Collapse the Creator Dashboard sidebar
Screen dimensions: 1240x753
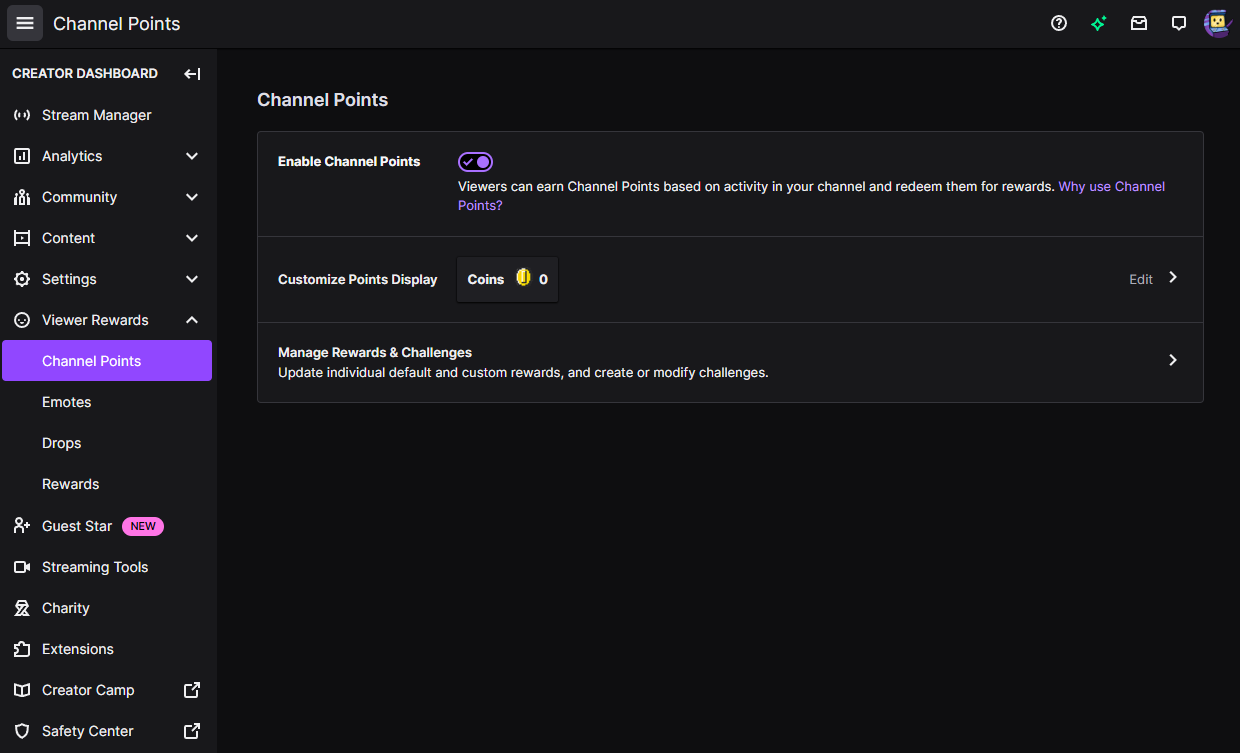pyautogui.click(x=192, y=74)
